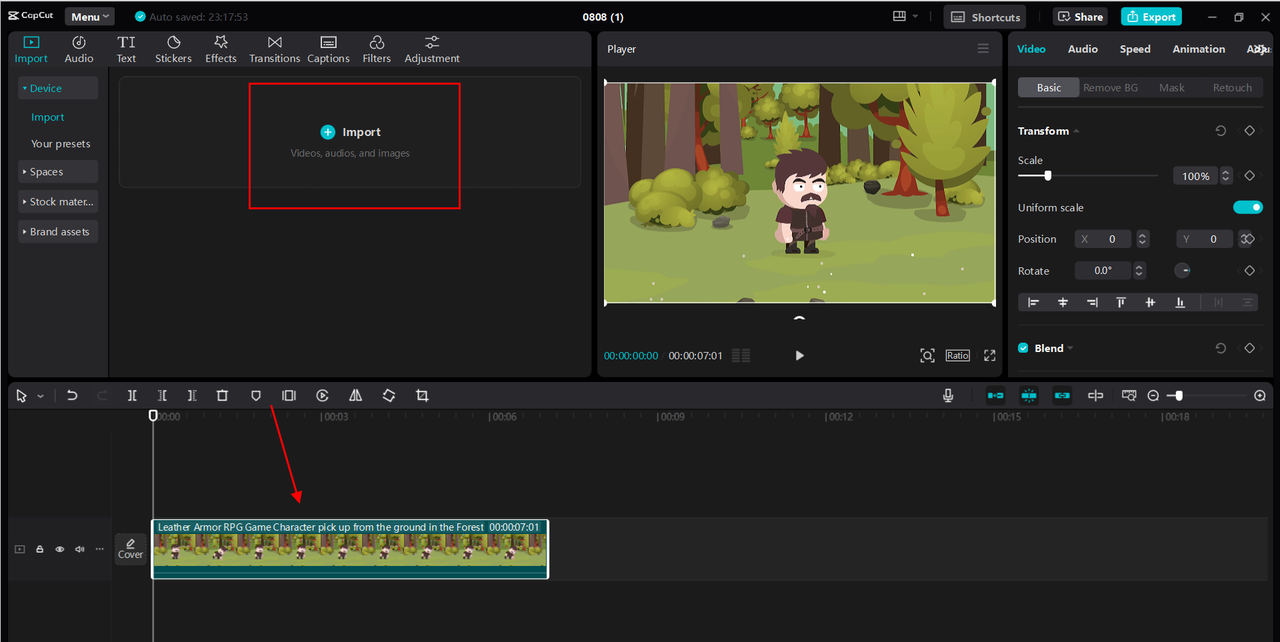Click the player screenshot focus icon
This screenshot has width=1280, height=642.
[x=927, y=356]
